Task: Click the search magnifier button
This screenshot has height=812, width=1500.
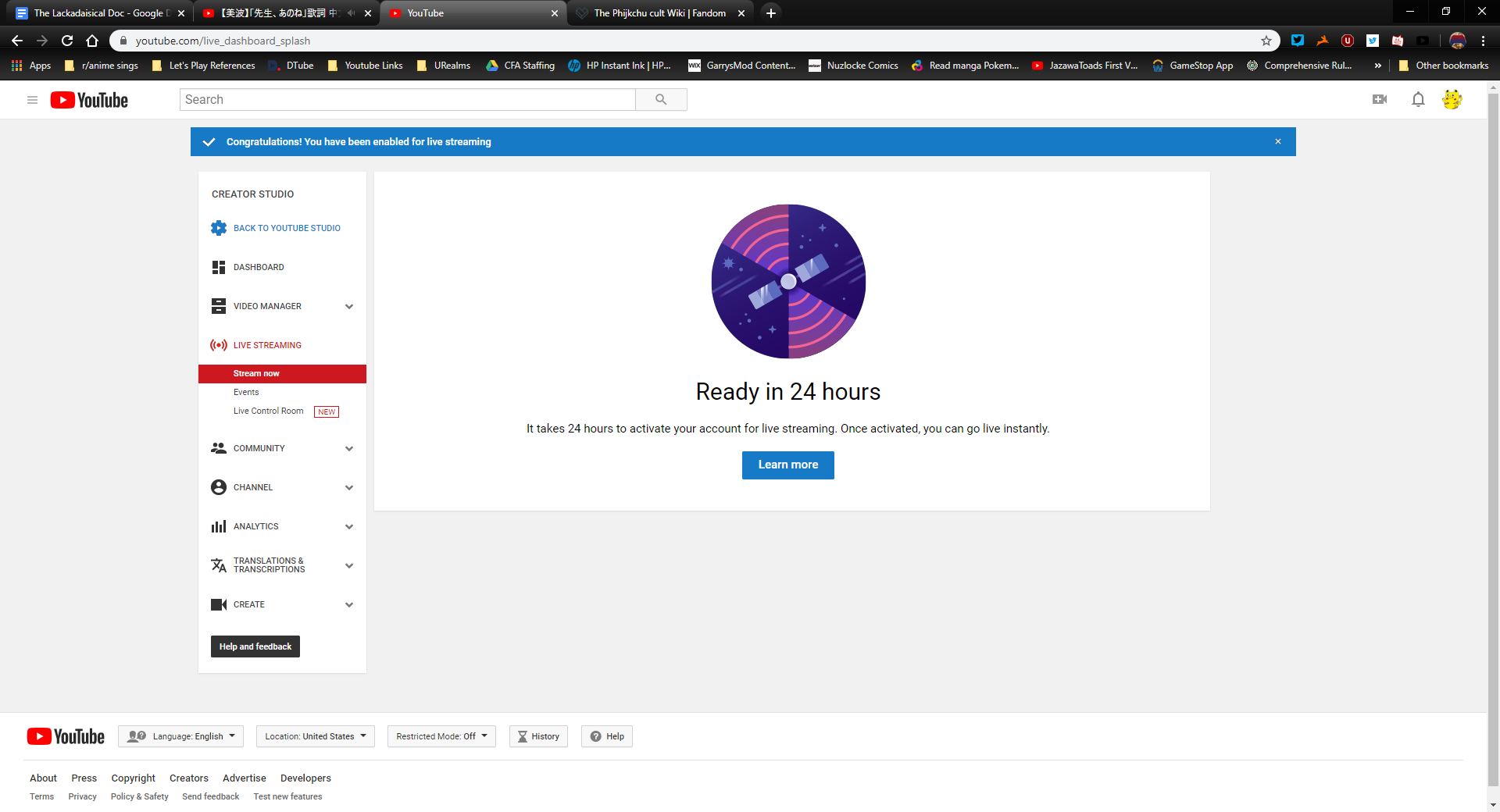Action: [x=661, y=99]
